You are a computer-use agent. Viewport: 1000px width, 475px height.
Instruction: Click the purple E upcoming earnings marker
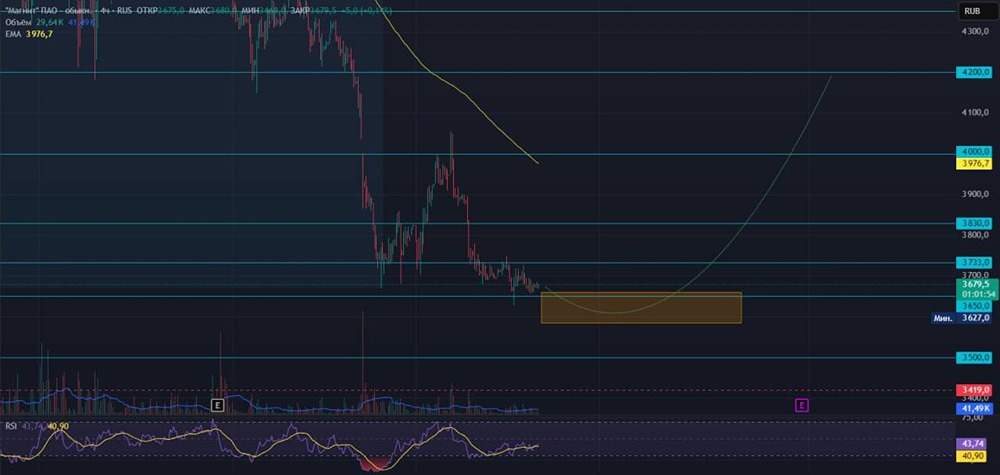pos(802,405)
